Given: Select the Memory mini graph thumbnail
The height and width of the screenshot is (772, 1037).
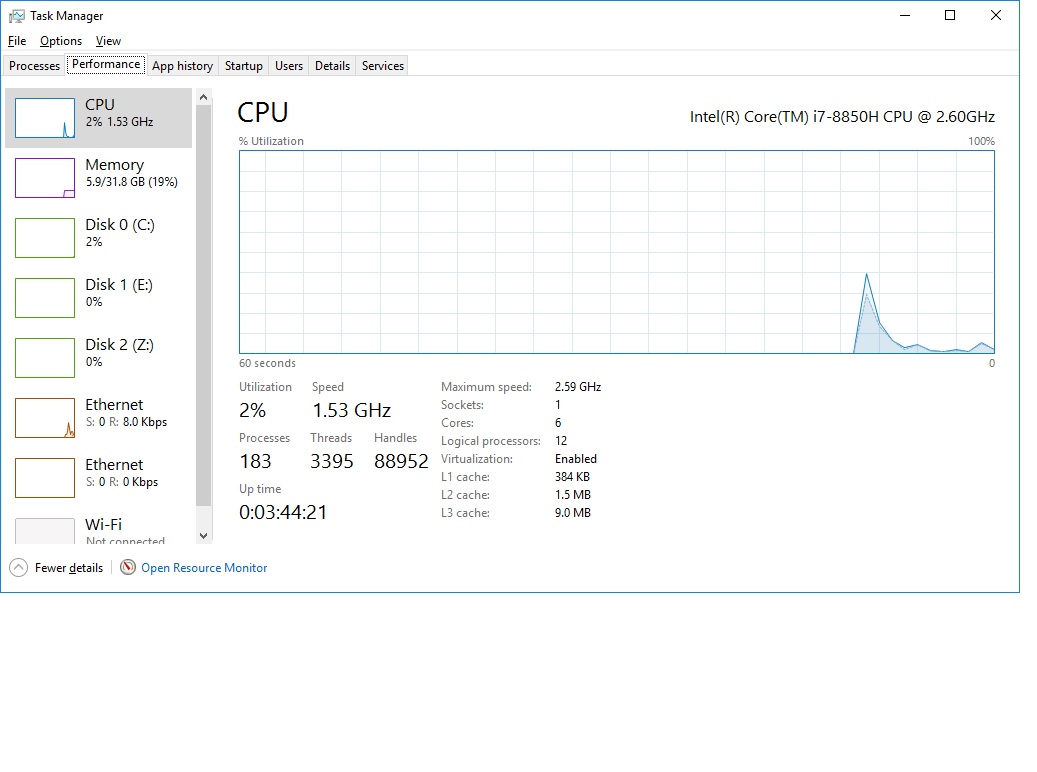Looking at the screenshot, I should [45, 178].
